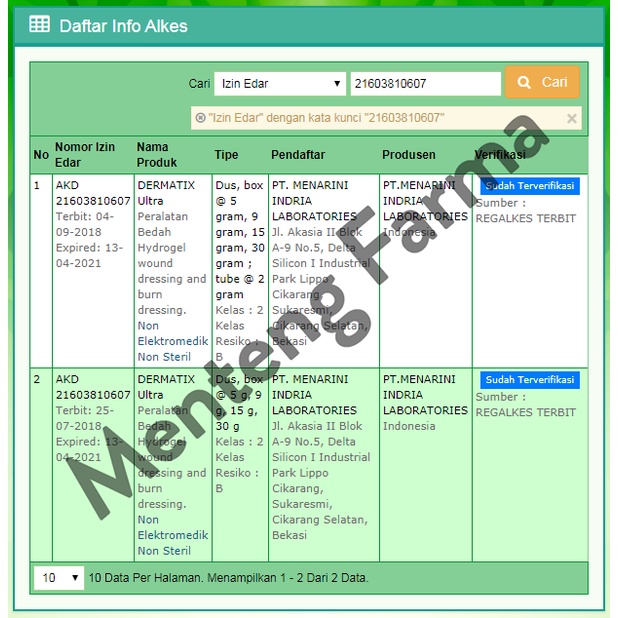This screenshot has height=618, width=618.
Task: Open the 10 per page dropdown
Action: point(59,577)
